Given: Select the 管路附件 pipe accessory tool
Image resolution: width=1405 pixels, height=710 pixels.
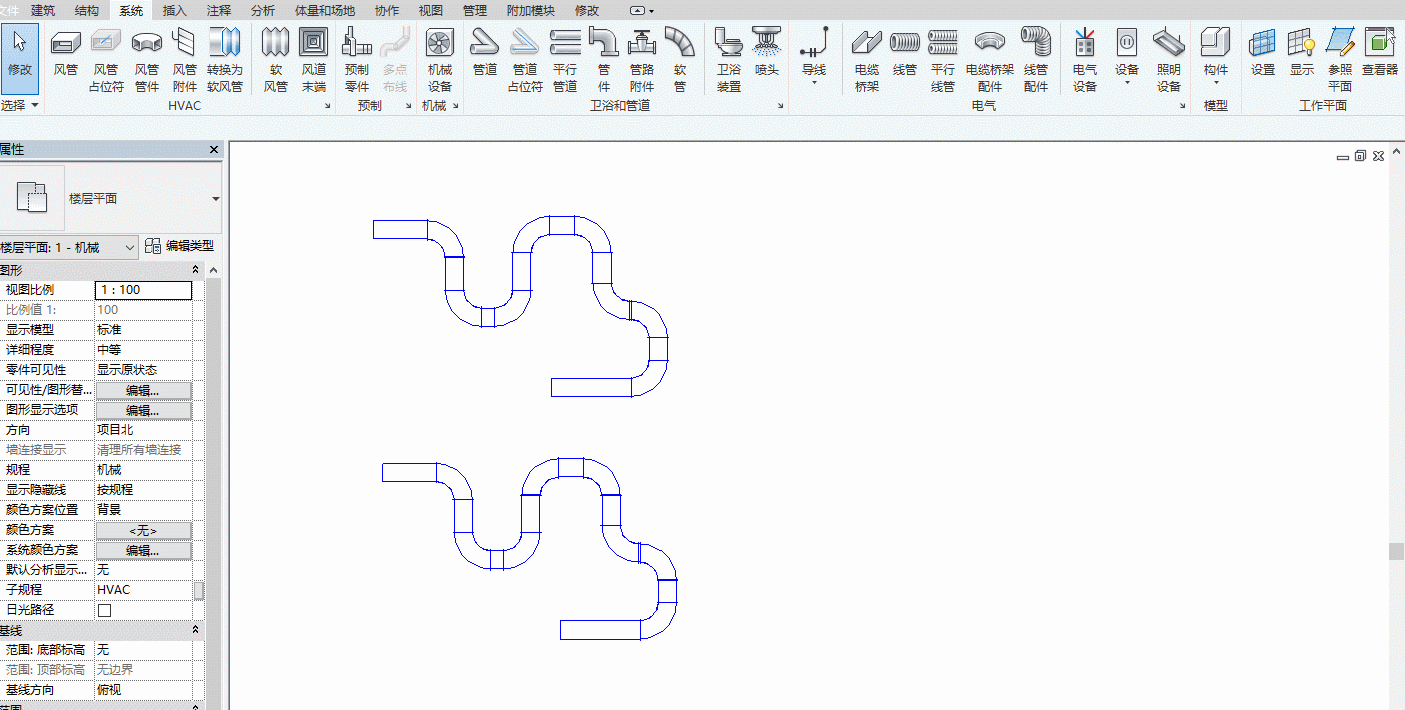Looking at the screenshot, I should 642,58.
